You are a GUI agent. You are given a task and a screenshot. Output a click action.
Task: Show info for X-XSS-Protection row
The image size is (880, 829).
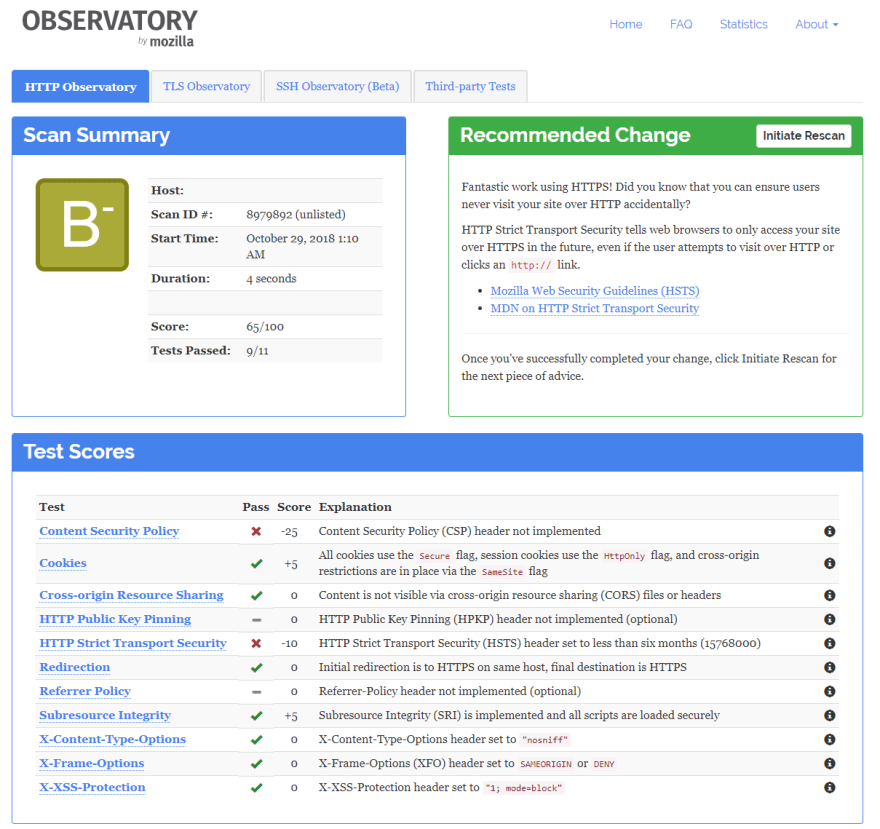(x=829, y=787)
